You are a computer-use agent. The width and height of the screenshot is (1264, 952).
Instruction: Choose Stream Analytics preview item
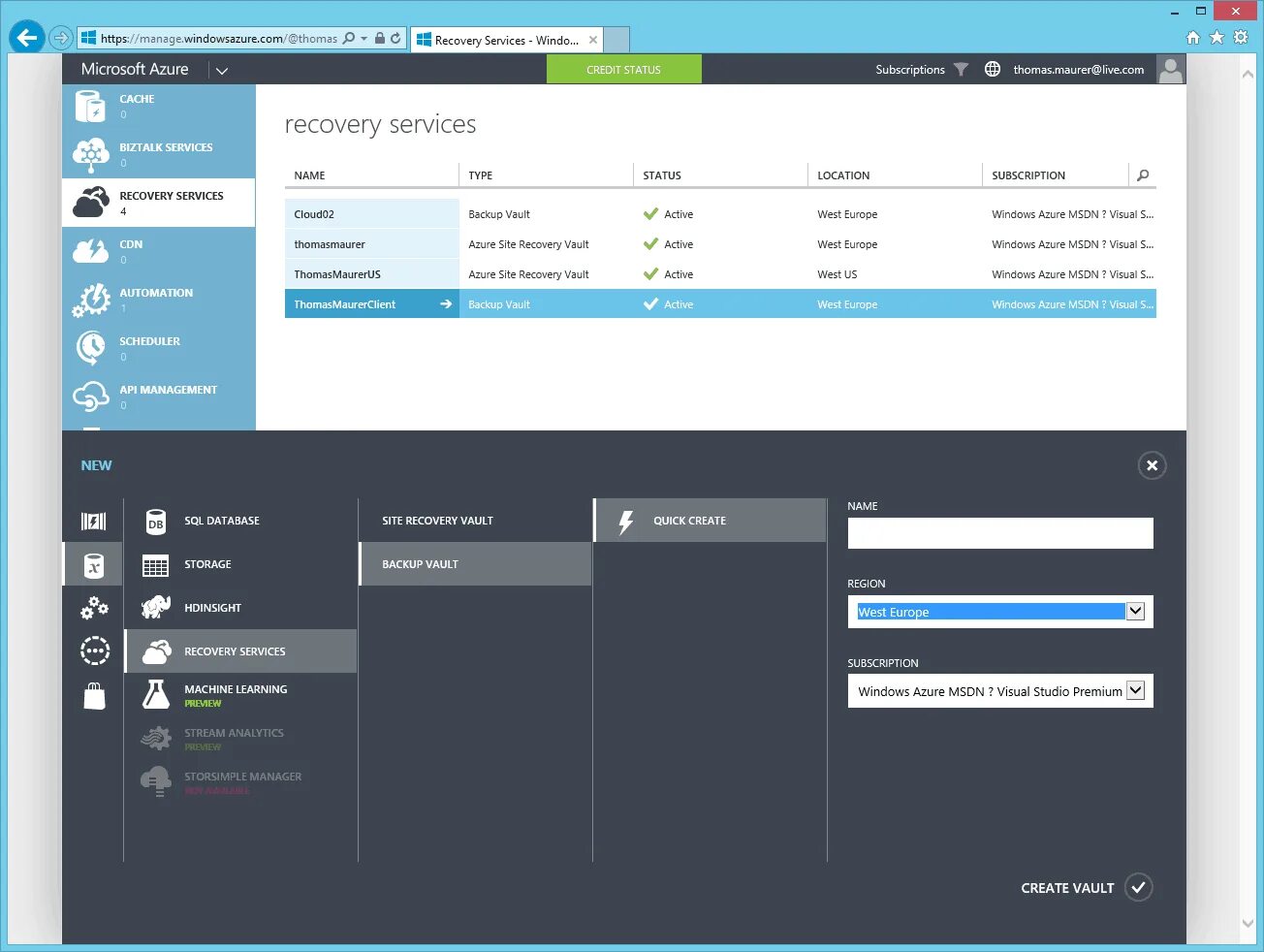coord(241,739)
